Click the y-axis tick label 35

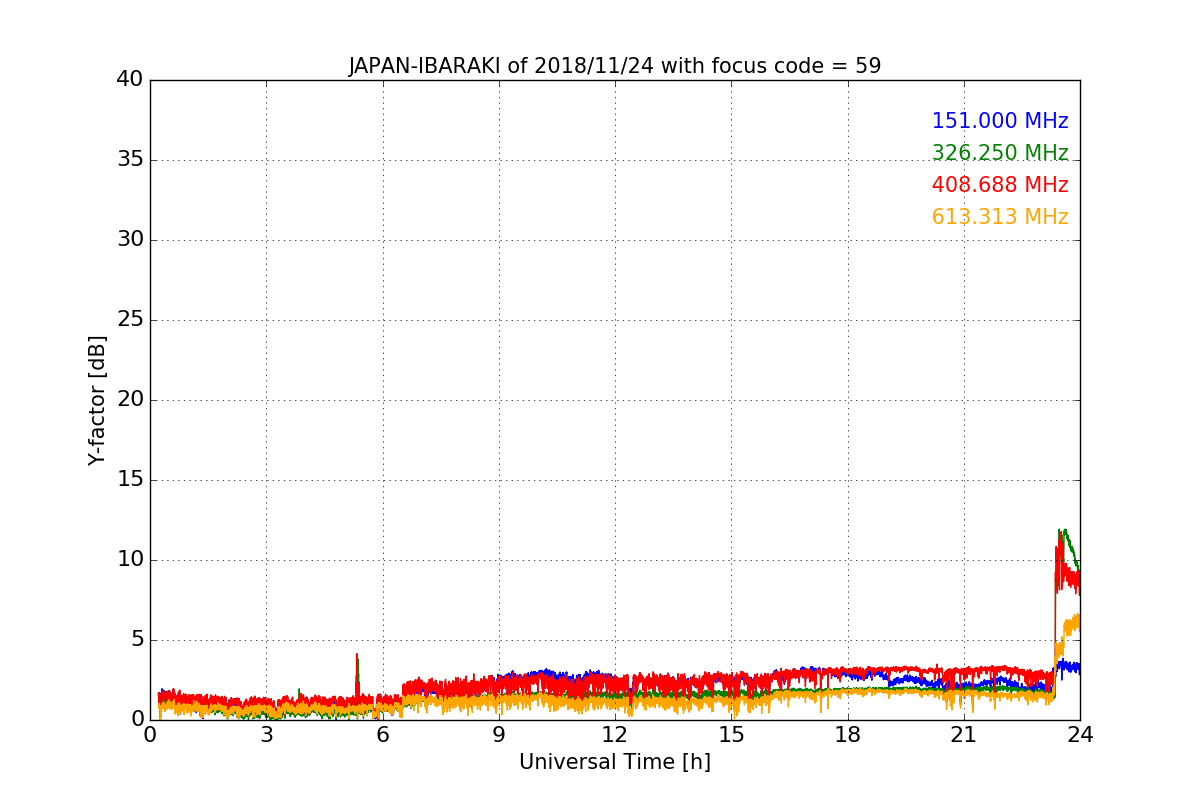[x=130, y=160]
